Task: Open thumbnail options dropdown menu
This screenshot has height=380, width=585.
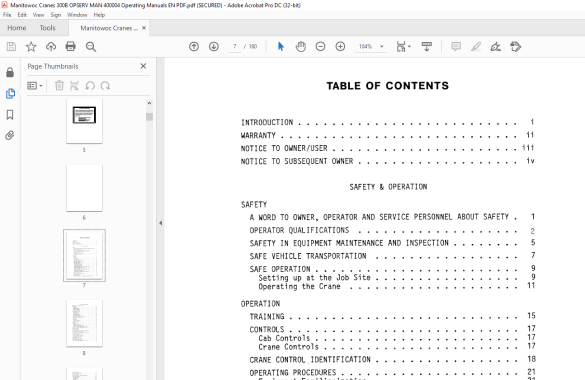Action: [35, 86]
